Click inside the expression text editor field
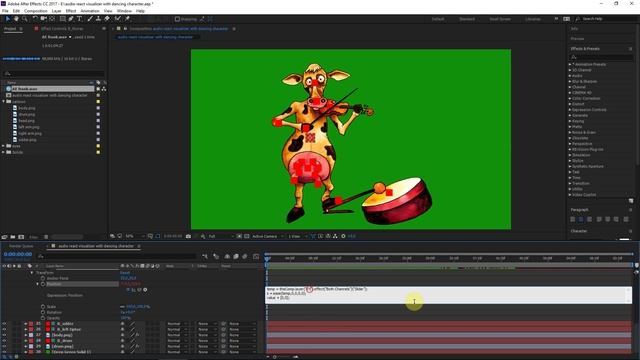The image size is (640, 360). pos(448,295)
